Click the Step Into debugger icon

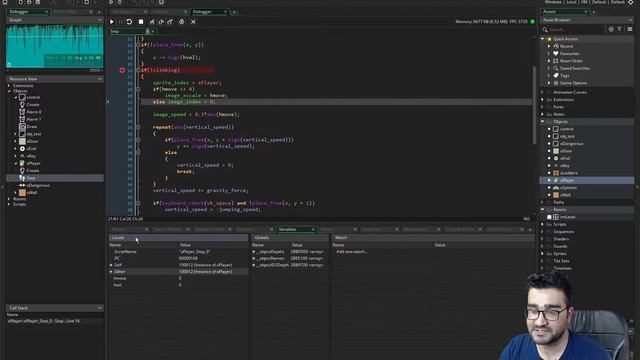click(152, 22)
